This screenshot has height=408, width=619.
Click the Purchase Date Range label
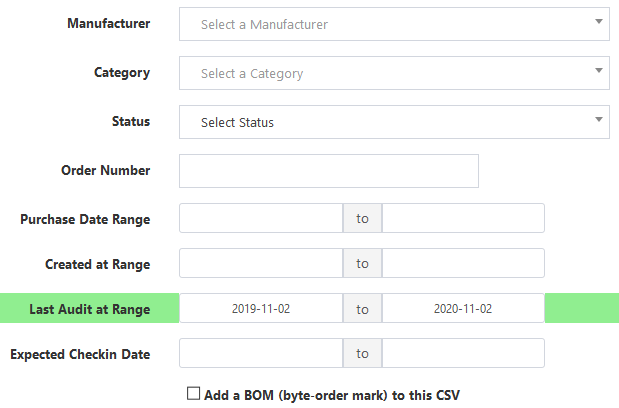pyautogui.click(x=85, y=219)
